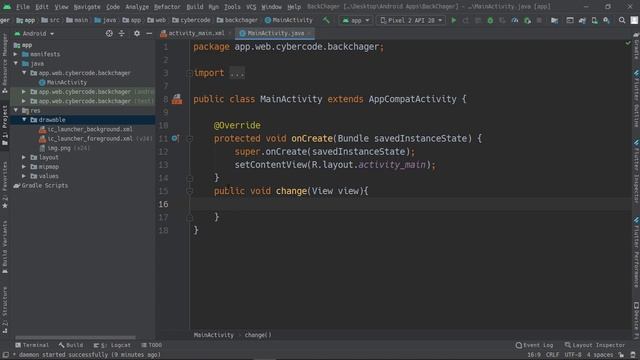This screenshot has height=360, width=640.
Task: Click the class gutter icon on line 8
Action: click(177, 99)
